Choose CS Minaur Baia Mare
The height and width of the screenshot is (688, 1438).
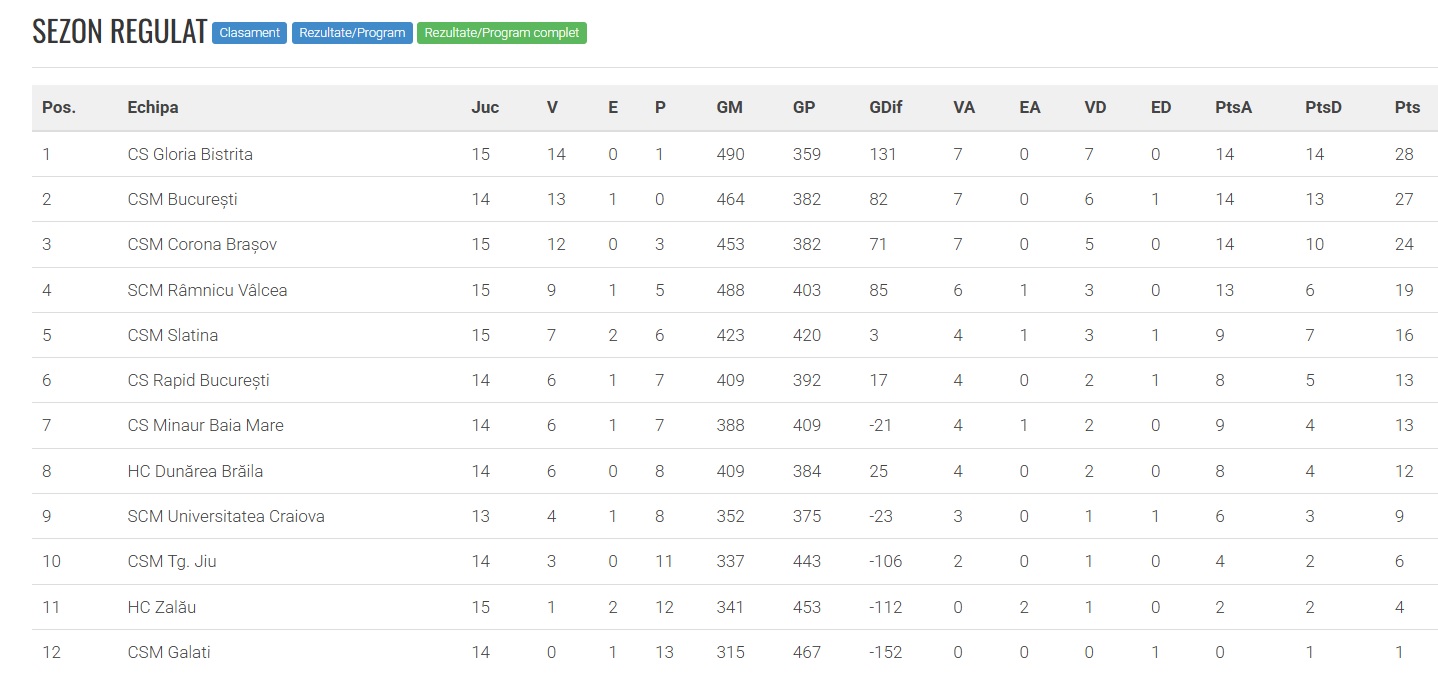point(205,425)
